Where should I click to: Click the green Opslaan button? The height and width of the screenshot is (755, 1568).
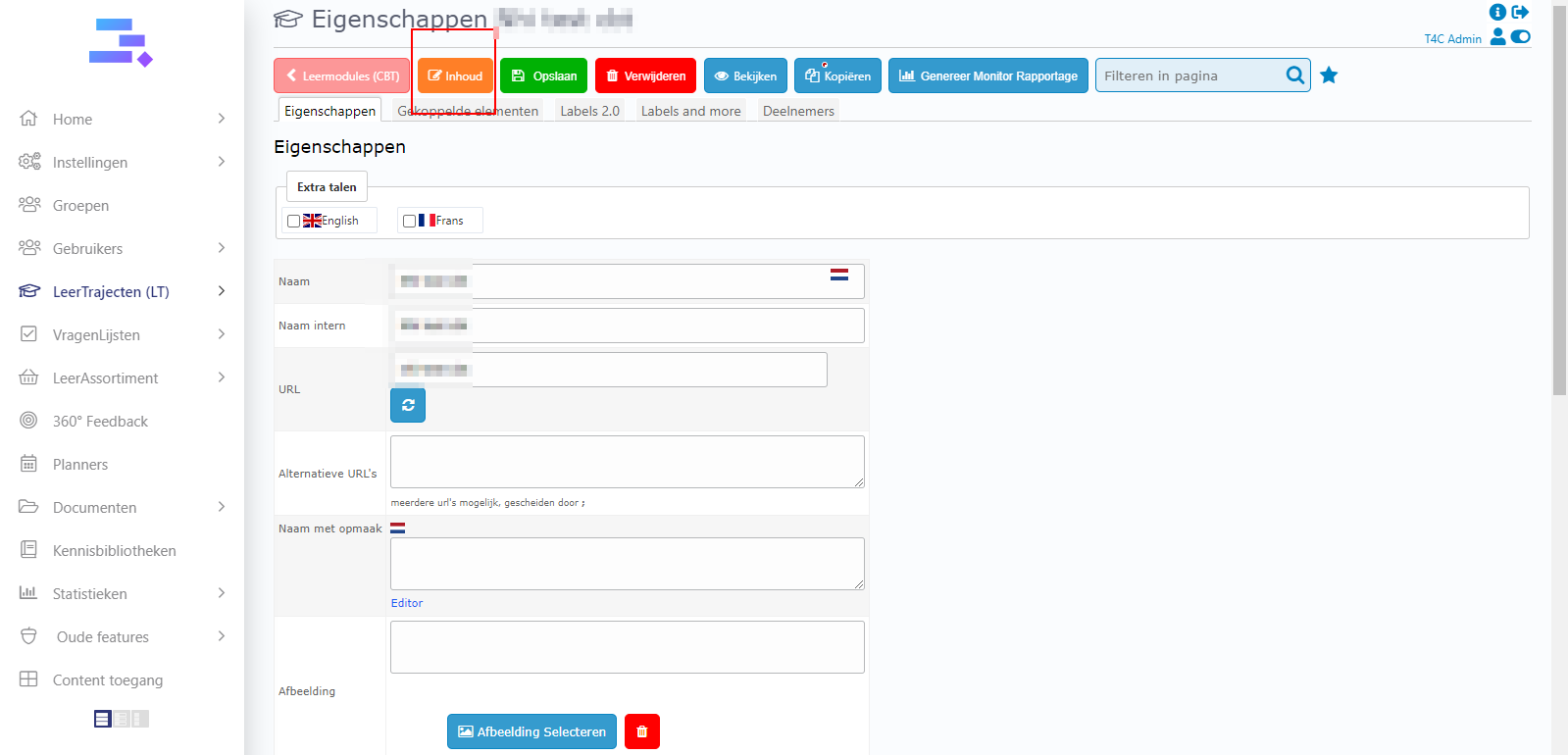click(x=544, y=75)
